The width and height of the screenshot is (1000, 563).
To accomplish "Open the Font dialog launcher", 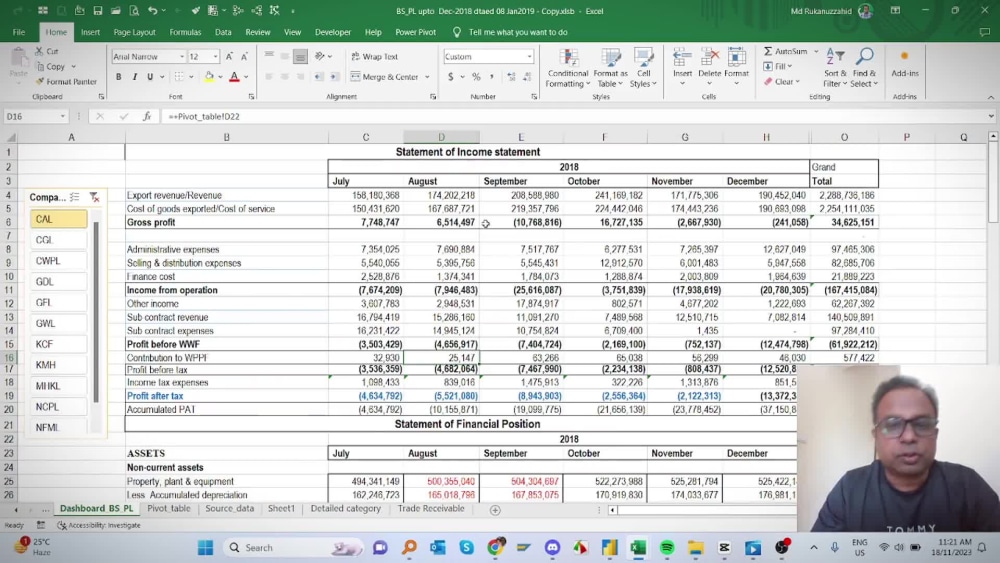I will [251, 97].
